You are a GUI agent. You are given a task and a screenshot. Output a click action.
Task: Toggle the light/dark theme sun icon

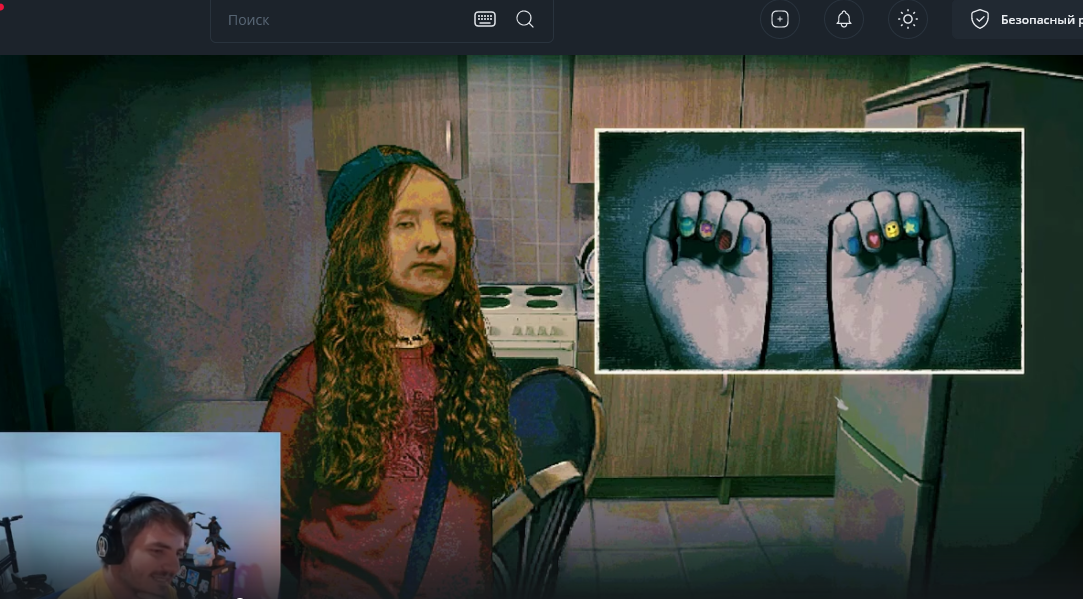(908, 19)
